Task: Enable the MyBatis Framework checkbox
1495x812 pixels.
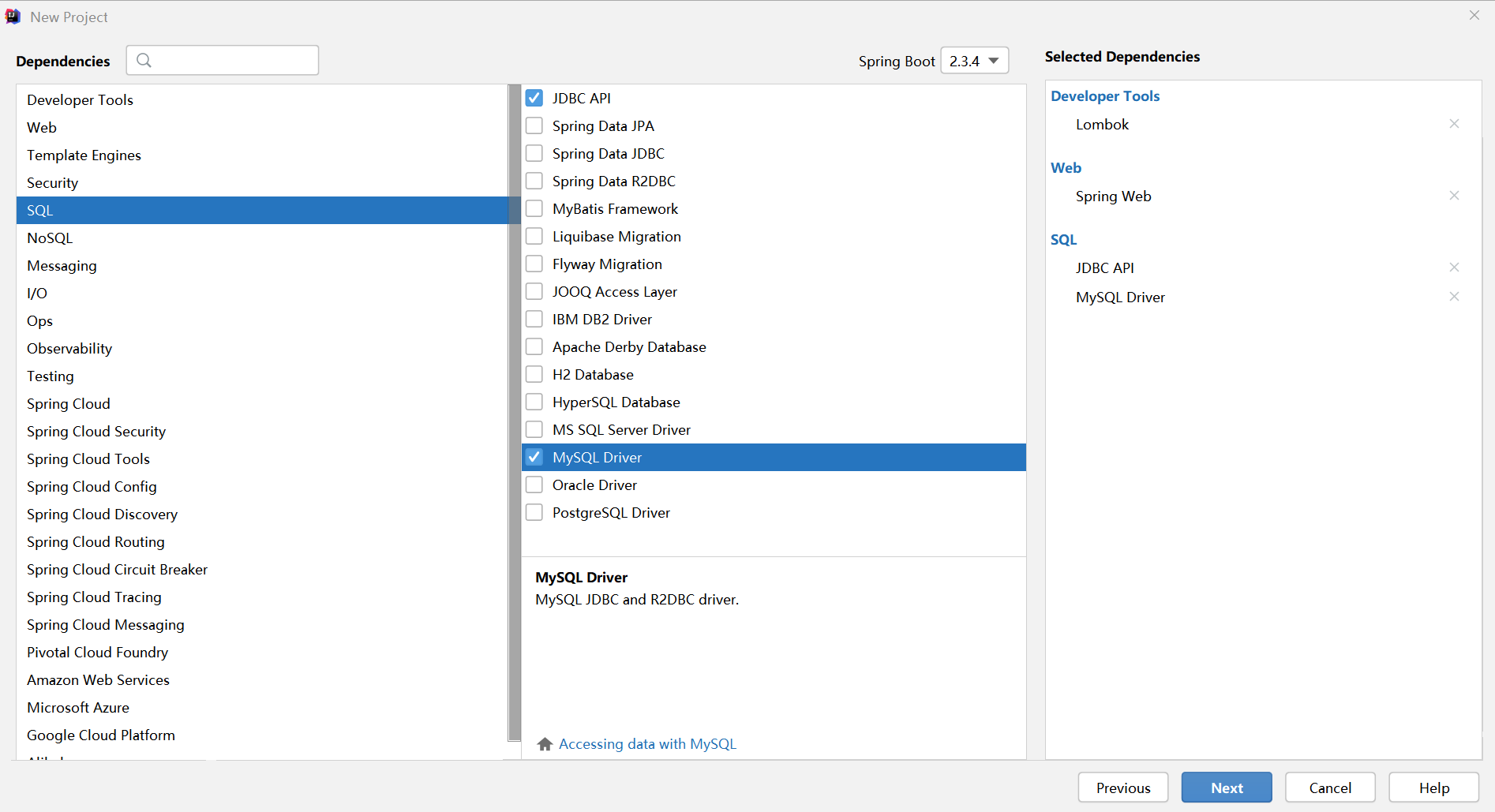Action: pos(534,208)
